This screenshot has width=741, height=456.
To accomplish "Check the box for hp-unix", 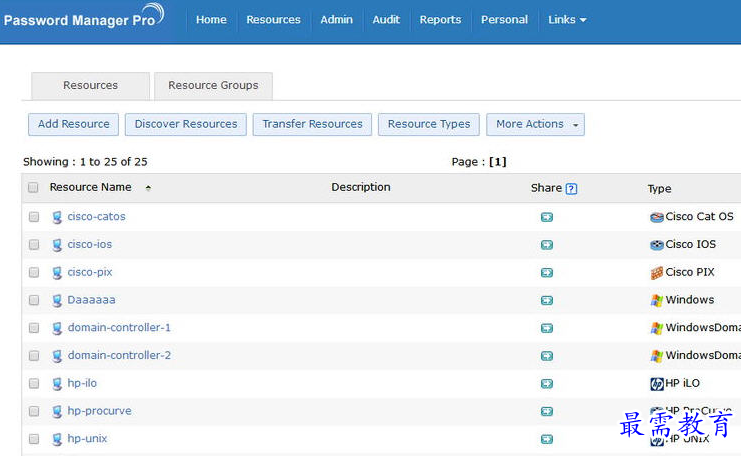I will (34, 439).
